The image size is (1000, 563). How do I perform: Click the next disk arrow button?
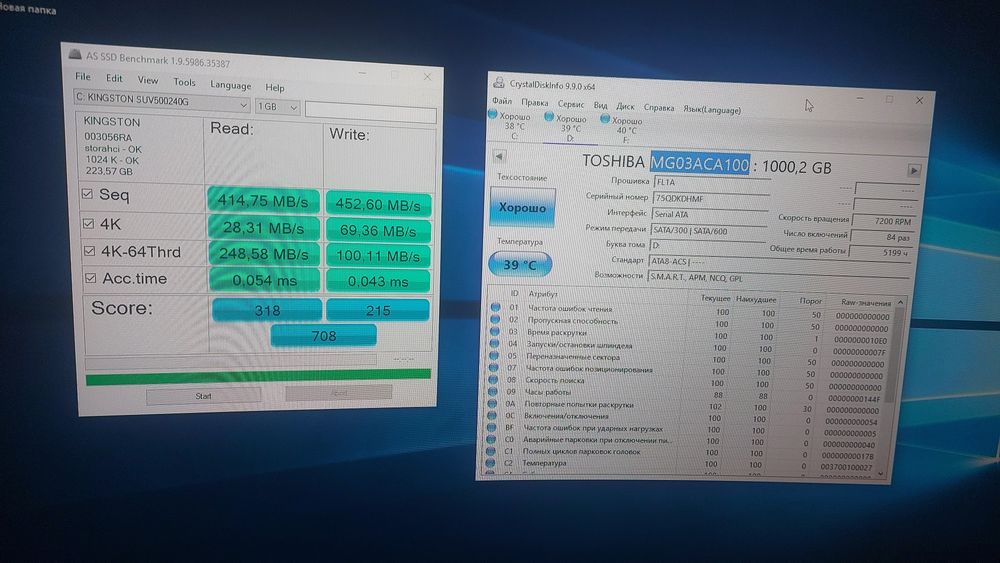914,170
